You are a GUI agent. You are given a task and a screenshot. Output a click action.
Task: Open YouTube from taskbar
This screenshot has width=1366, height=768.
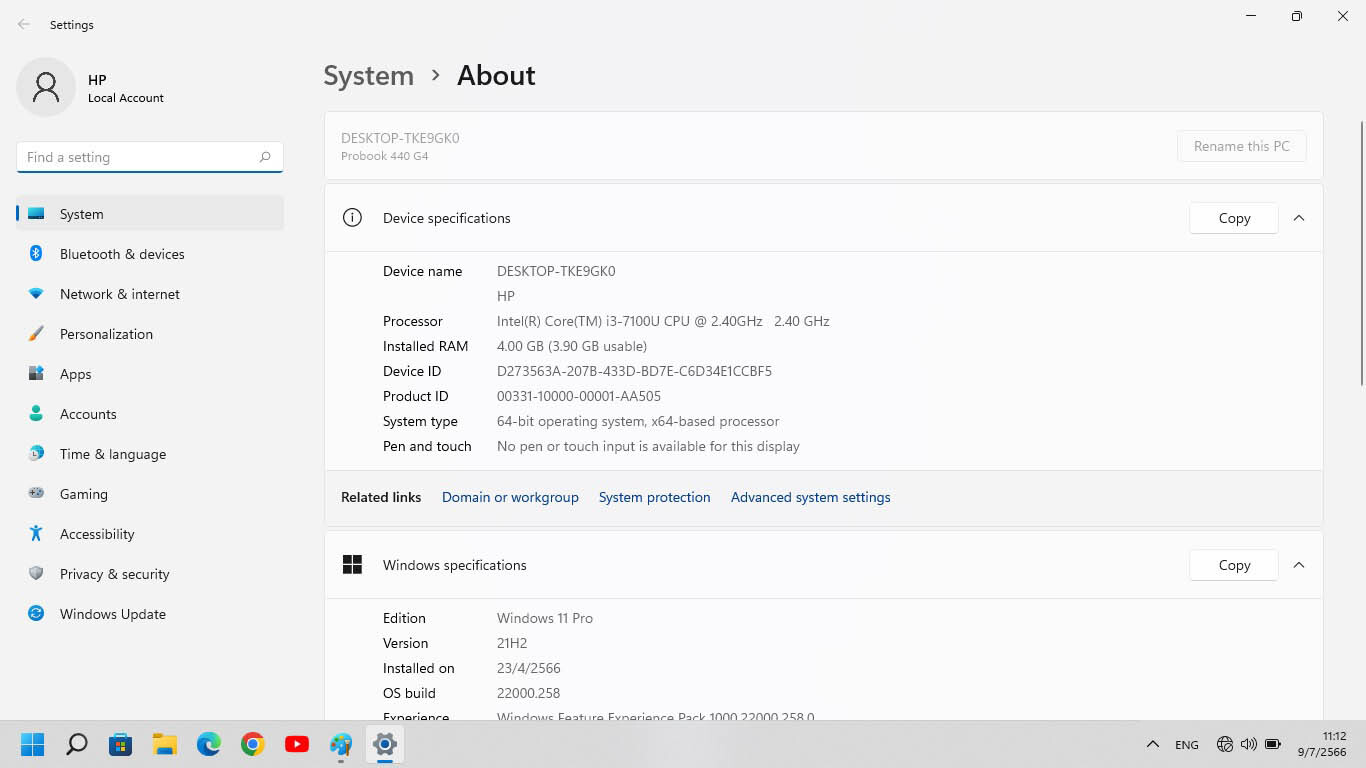pos(297,744)
